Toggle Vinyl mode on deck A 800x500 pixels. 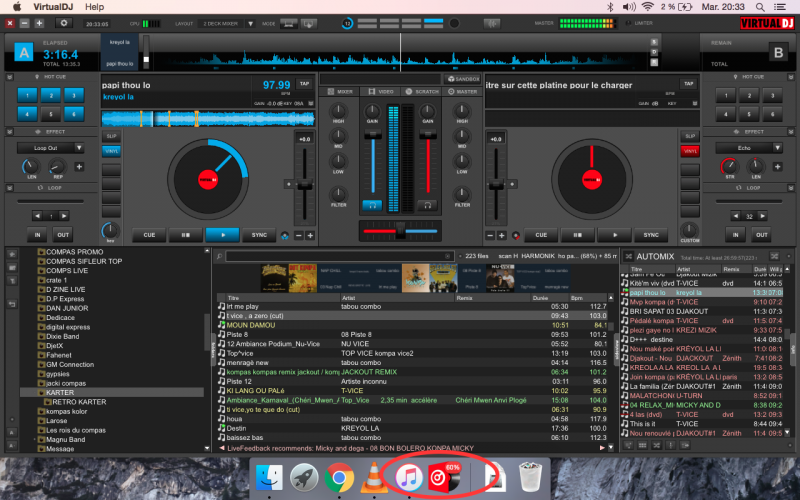(x=111, y=151)
